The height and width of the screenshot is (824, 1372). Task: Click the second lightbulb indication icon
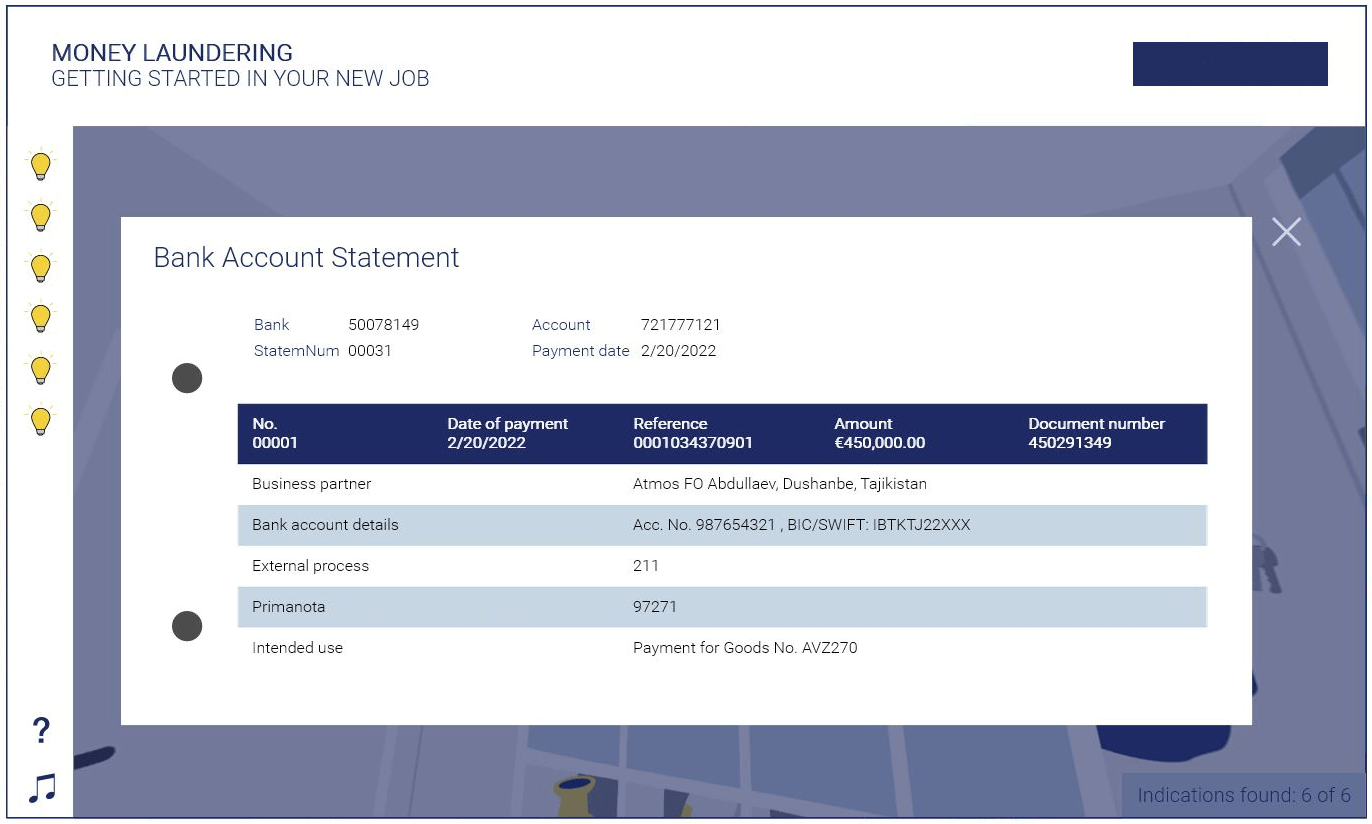click(40, 216)
